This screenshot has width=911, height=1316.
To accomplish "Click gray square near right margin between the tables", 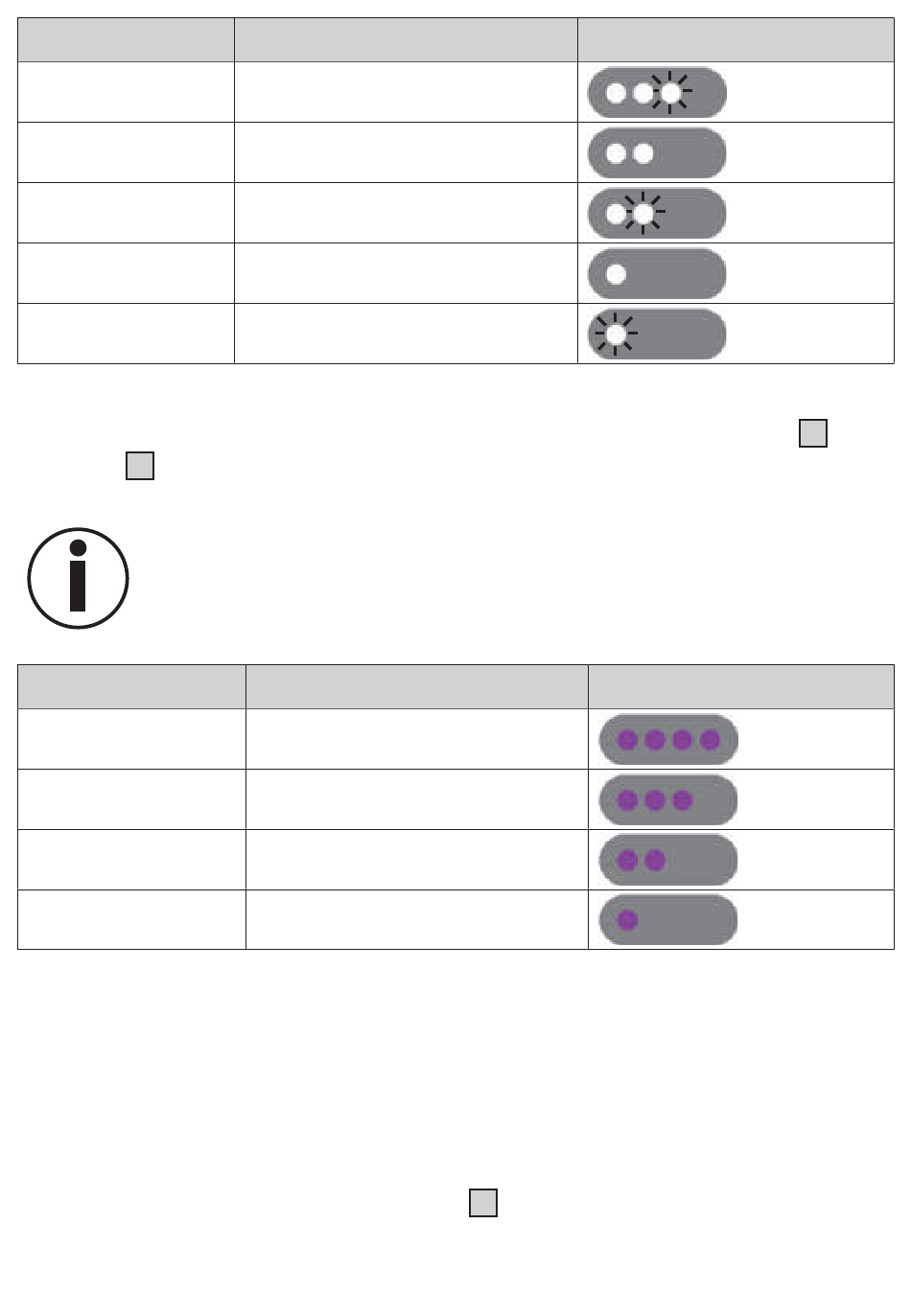I will pyautogui.click(x=813, y=433).
